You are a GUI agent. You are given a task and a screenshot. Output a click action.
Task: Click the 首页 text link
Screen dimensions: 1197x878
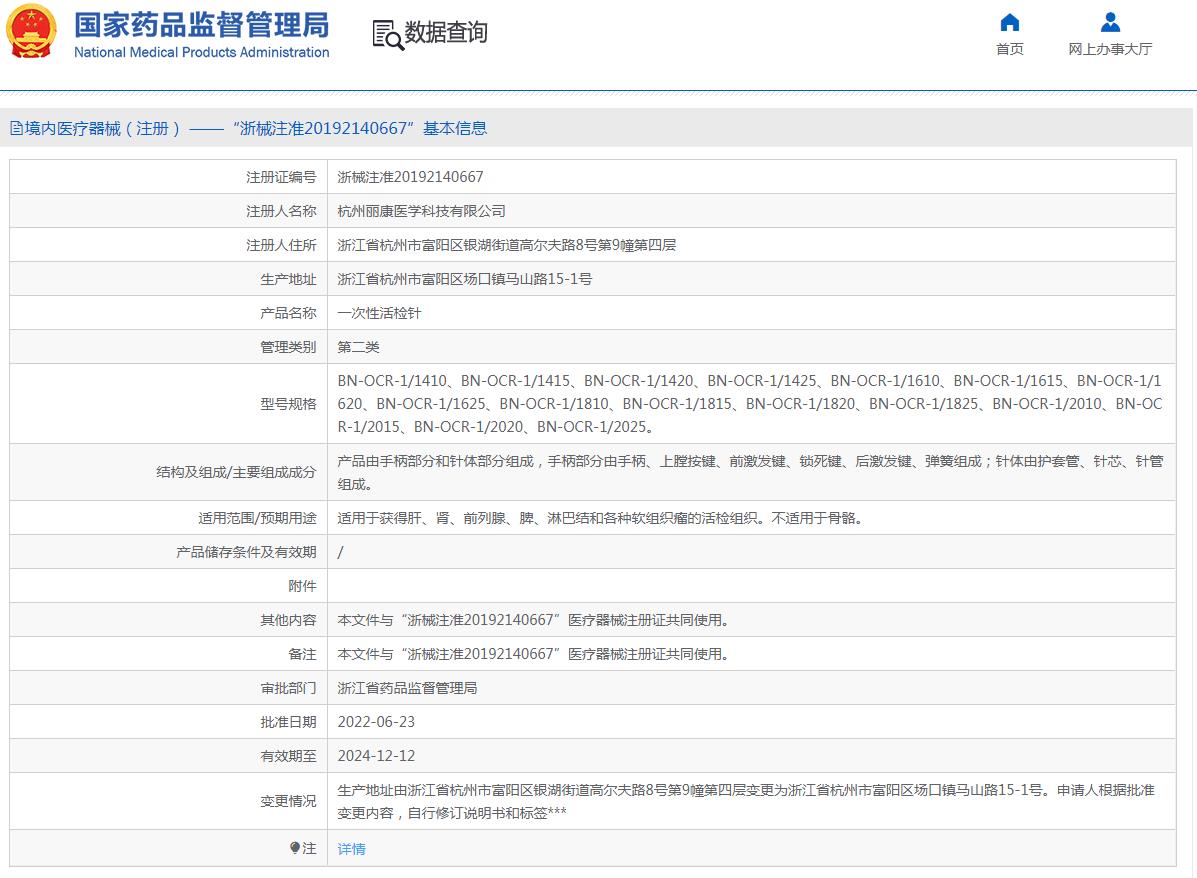(1009, 49)
